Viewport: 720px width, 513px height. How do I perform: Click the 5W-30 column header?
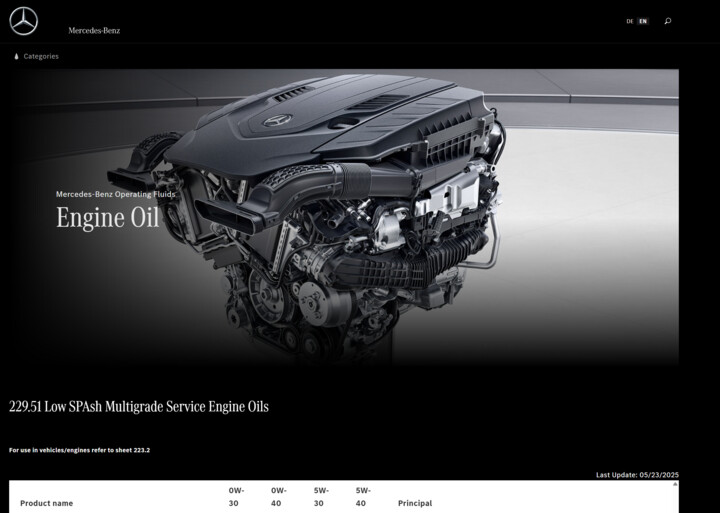click(x=321, y=497)
